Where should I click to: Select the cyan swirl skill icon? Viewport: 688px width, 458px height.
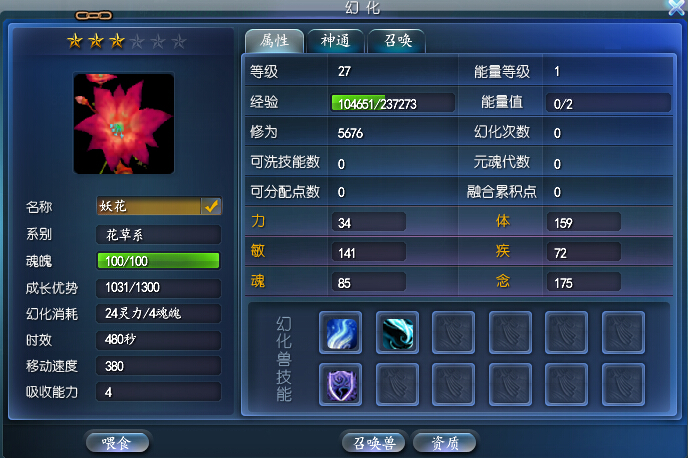(x=397, y=333)
